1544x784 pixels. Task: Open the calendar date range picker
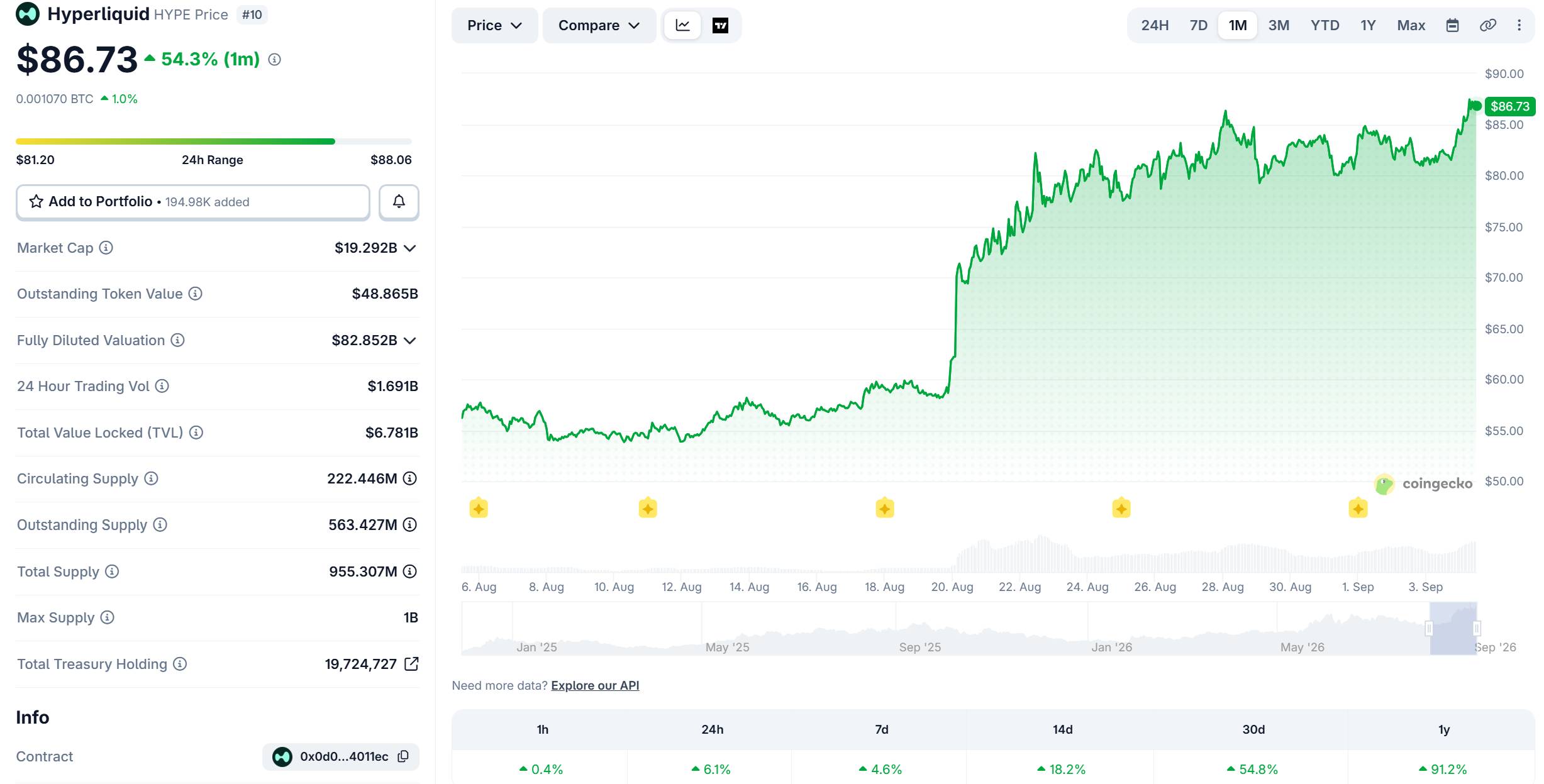click(1452, 25)
